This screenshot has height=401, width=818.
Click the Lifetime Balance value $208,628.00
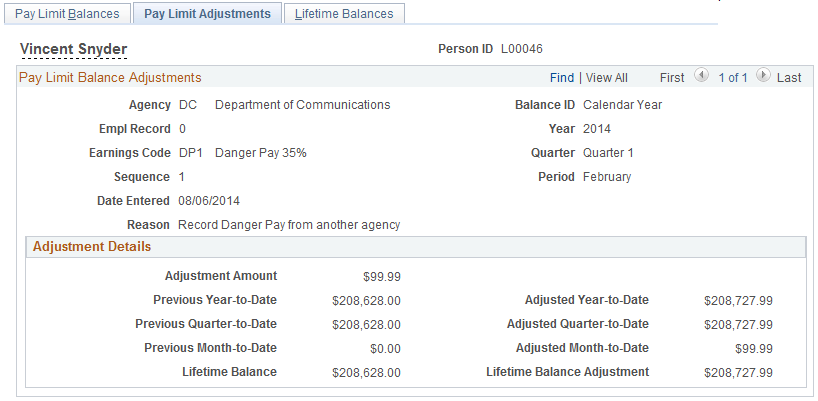(x=366, y=373)
